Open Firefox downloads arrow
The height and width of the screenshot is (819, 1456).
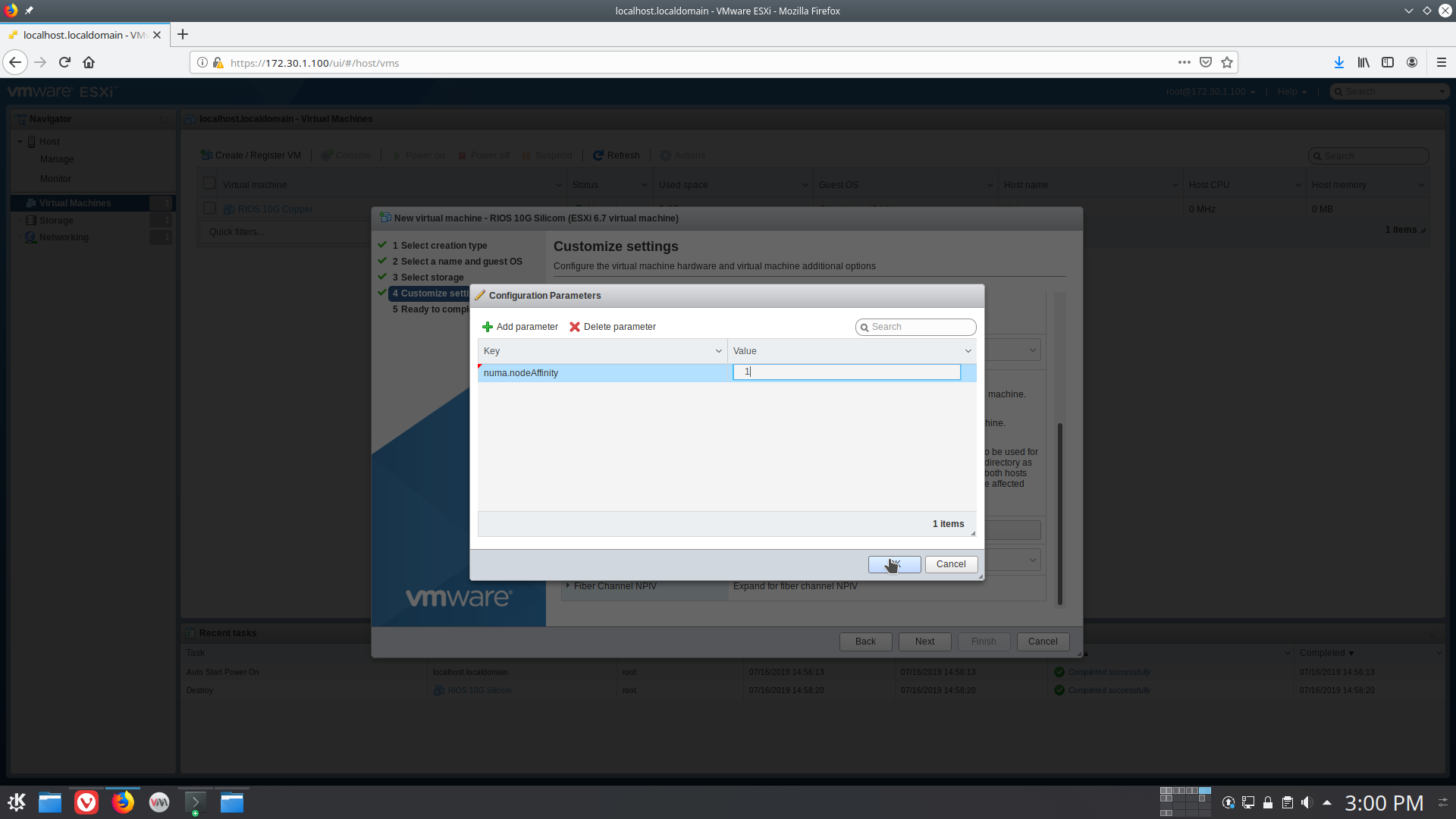coord(1339,62)
